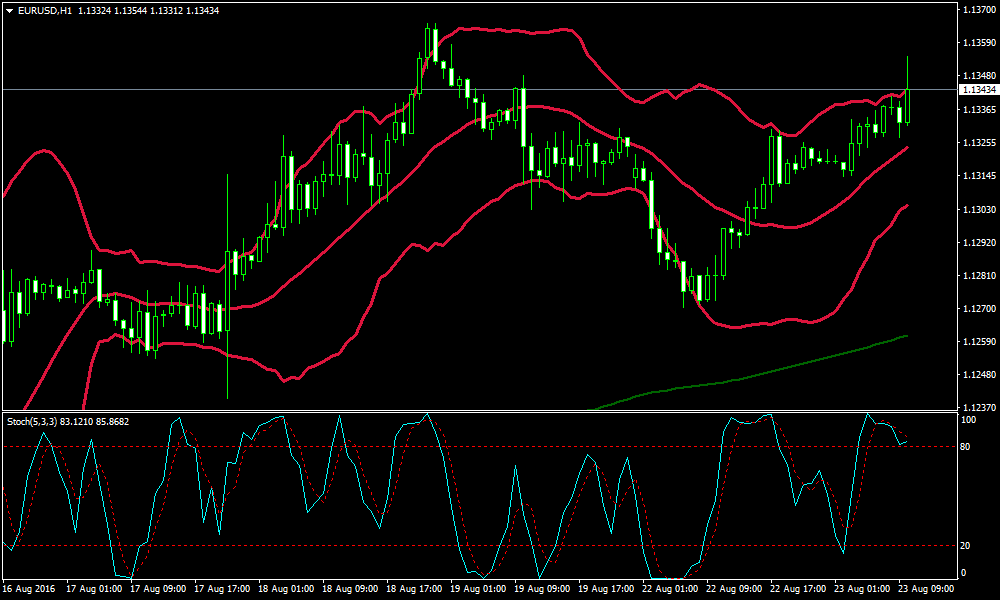Image resolution: width=1000 pixels, height=600 pixels.
Task: Click the 19 Aug 09:00 time label
Action: pos(543,589)
